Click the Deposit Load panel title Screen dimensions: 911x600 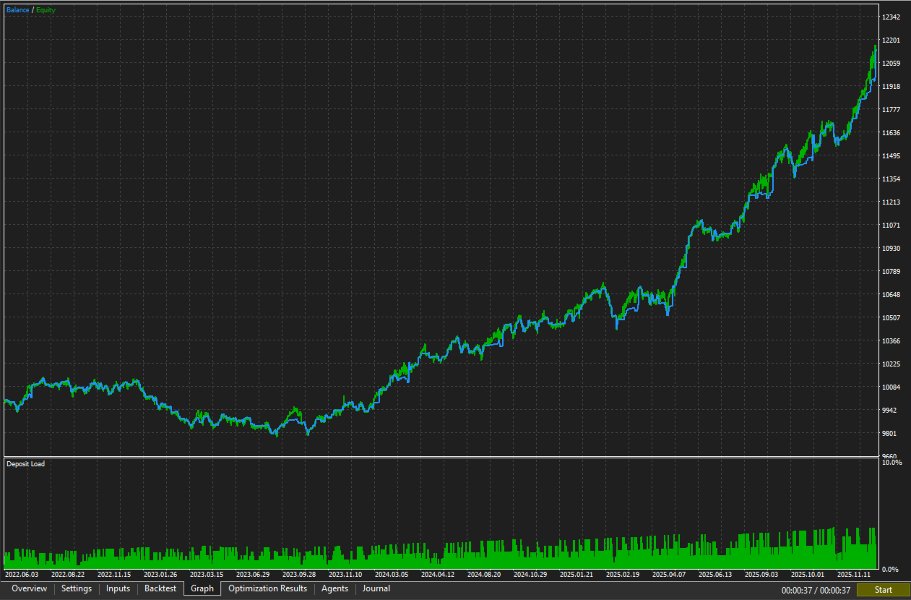pos(26,464)
